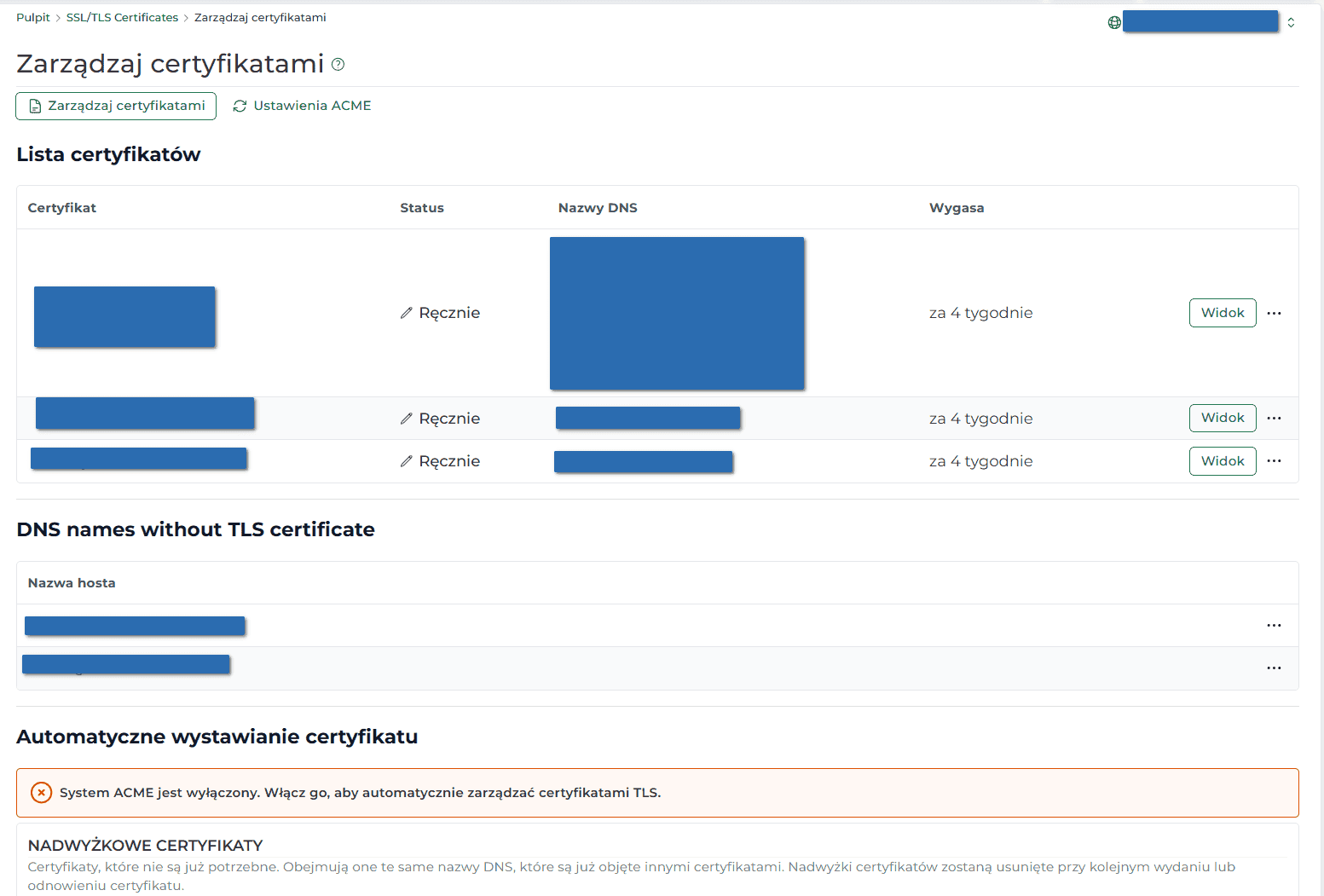
Task: Click the globe icon near the domain selector
Action: 1114,23
